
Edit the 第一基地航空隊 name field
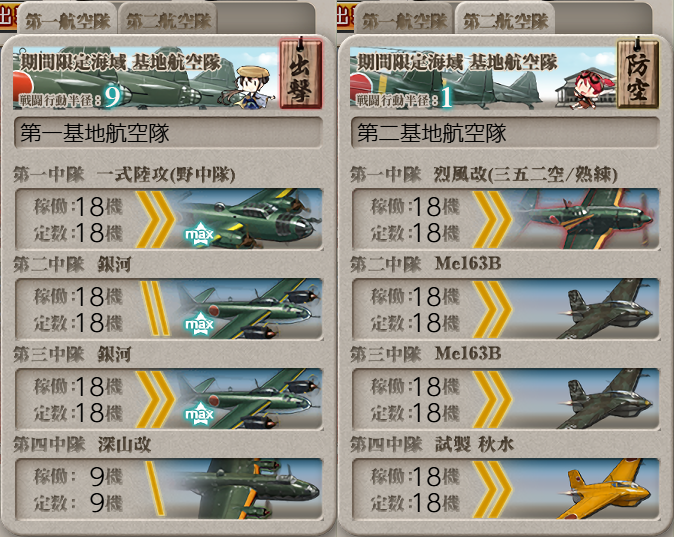click(x=168, y=133)
